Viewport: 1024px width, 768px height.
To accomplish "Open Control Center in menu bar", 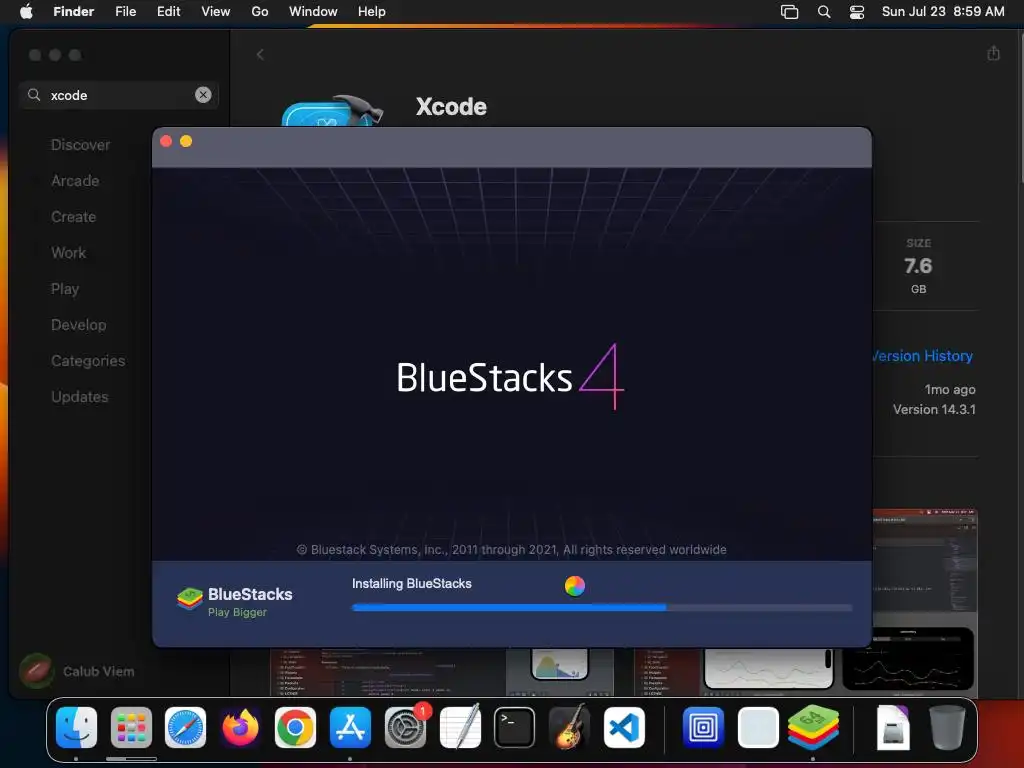I will [857, 12].
